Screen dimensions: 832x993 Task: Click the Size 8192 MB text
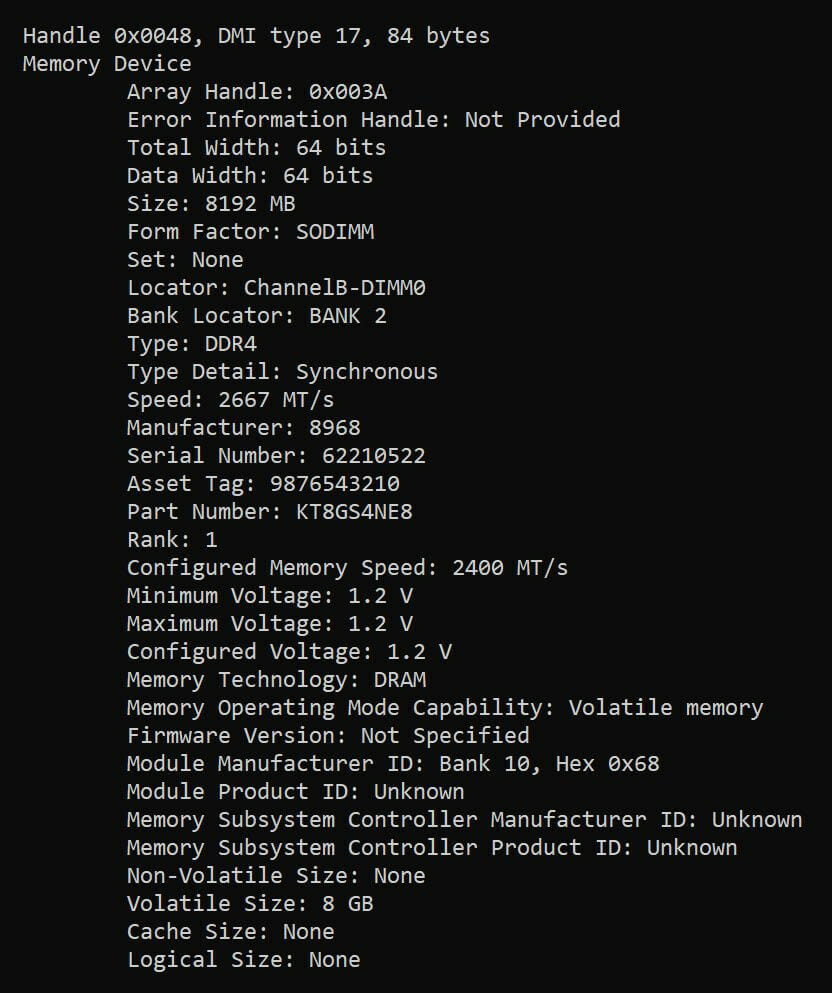(x=211, y=204)
